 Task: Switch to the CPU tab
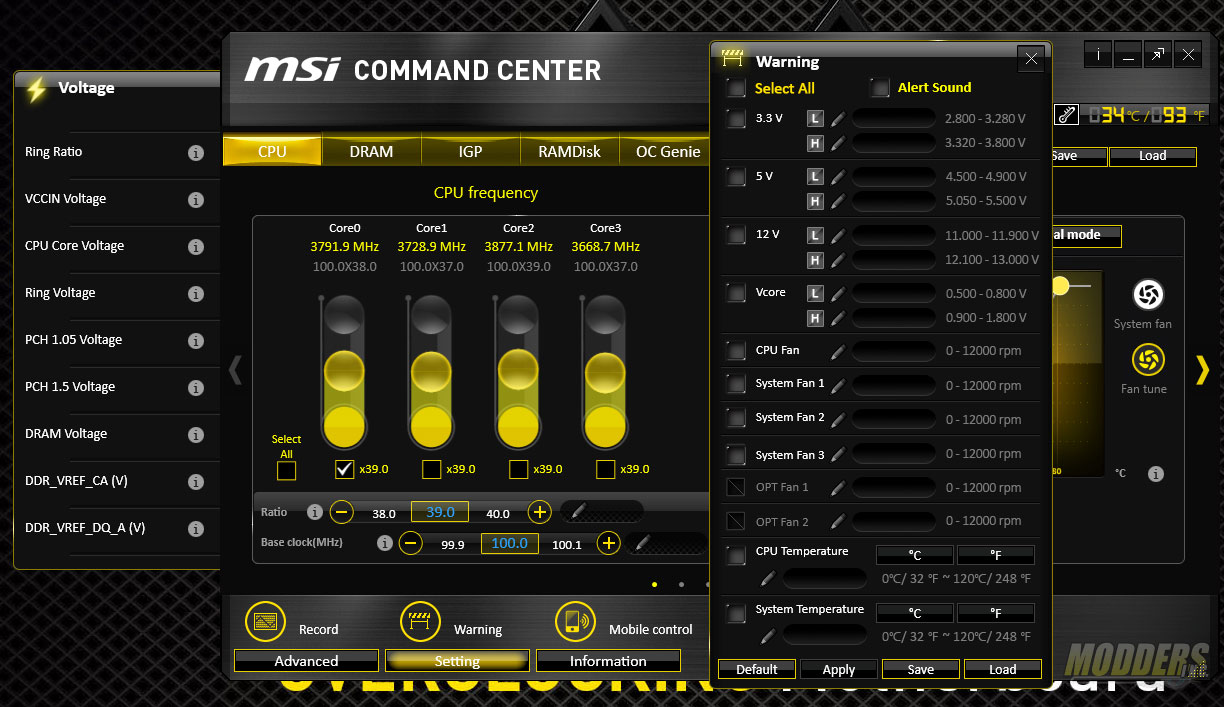tap(272, 152)
